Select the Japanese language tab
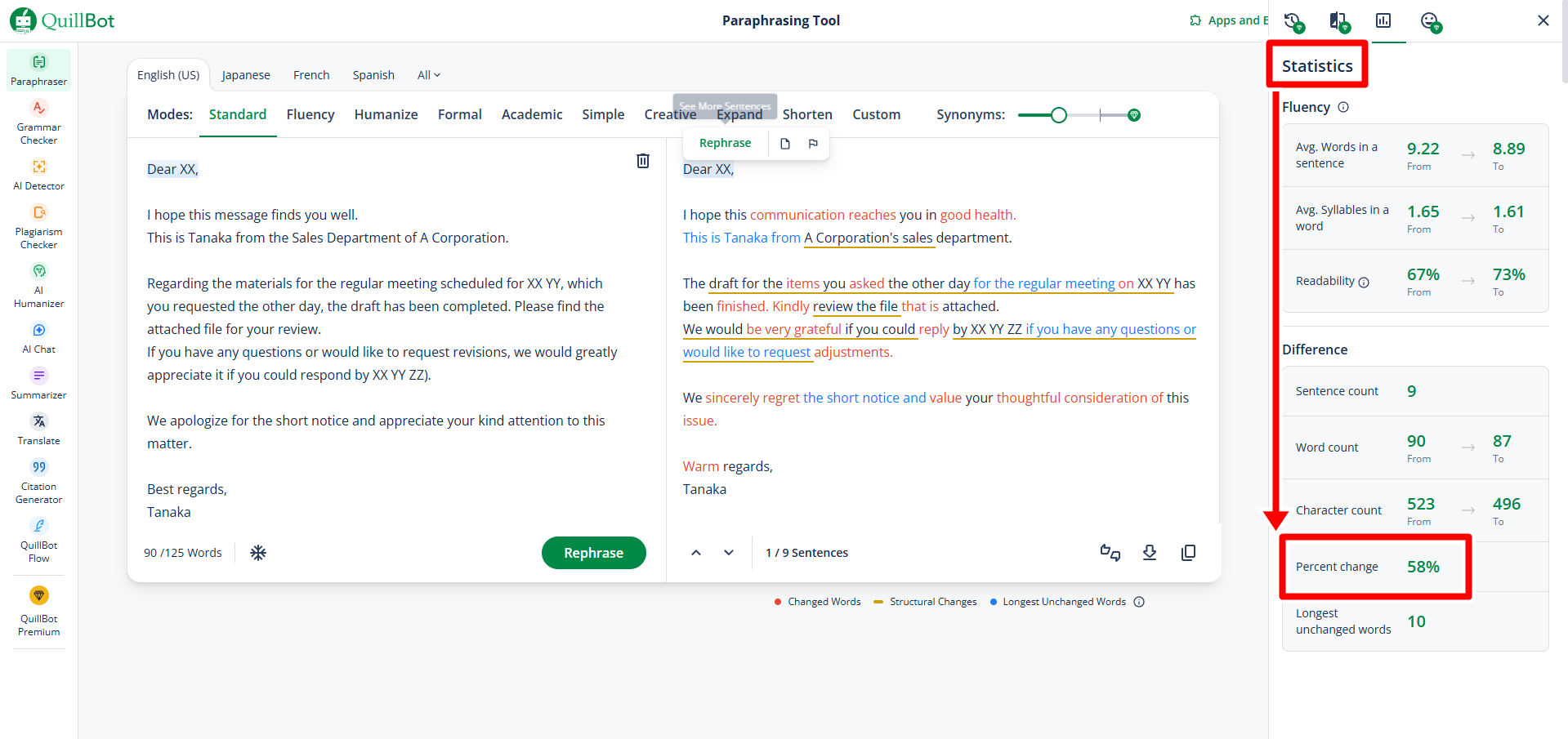This screenshot has width=1568, height=739. point(246,75)
